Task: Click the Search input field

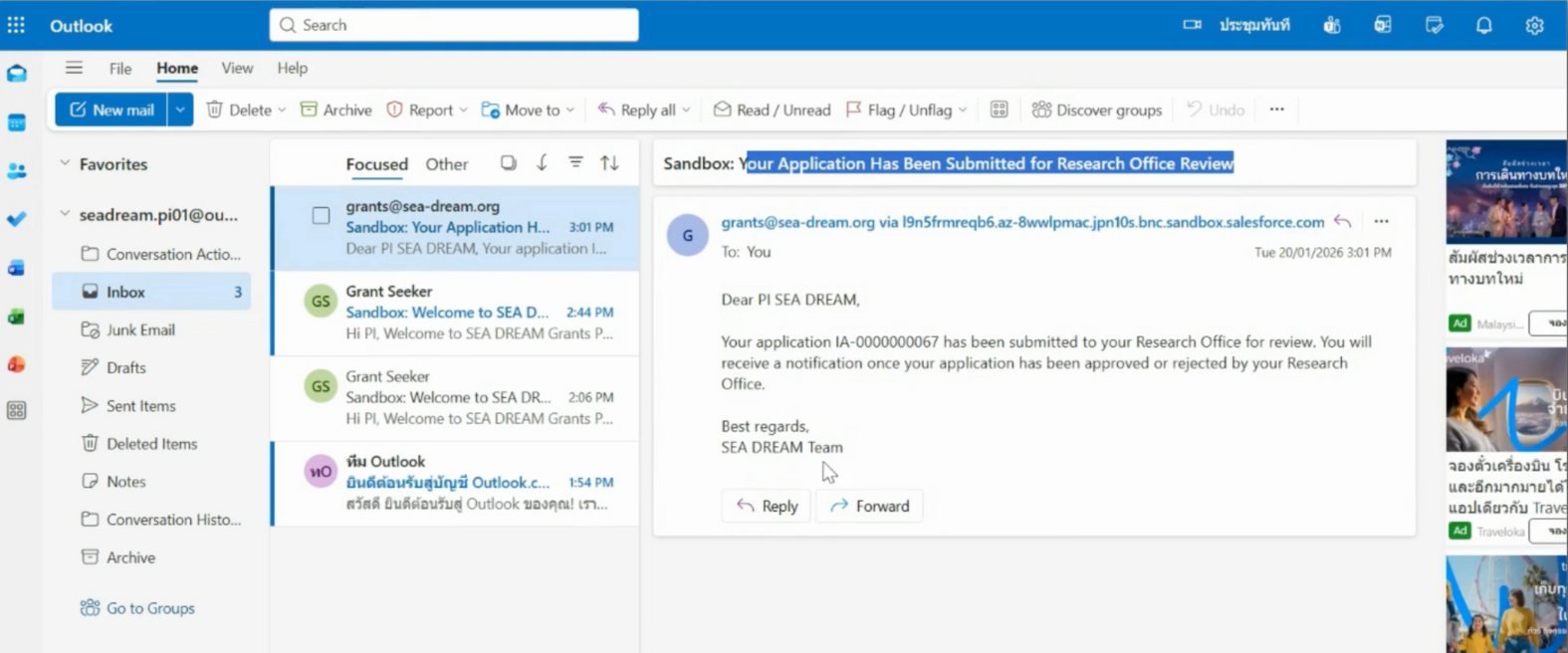Action: click(x=454, y=25)
